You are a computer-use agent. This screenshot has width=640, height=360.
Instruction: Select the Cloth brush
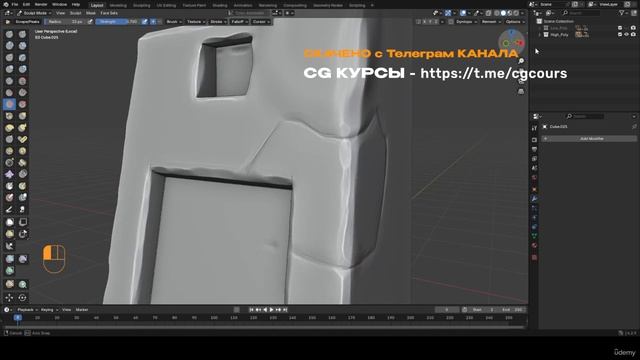coord(9,174)
